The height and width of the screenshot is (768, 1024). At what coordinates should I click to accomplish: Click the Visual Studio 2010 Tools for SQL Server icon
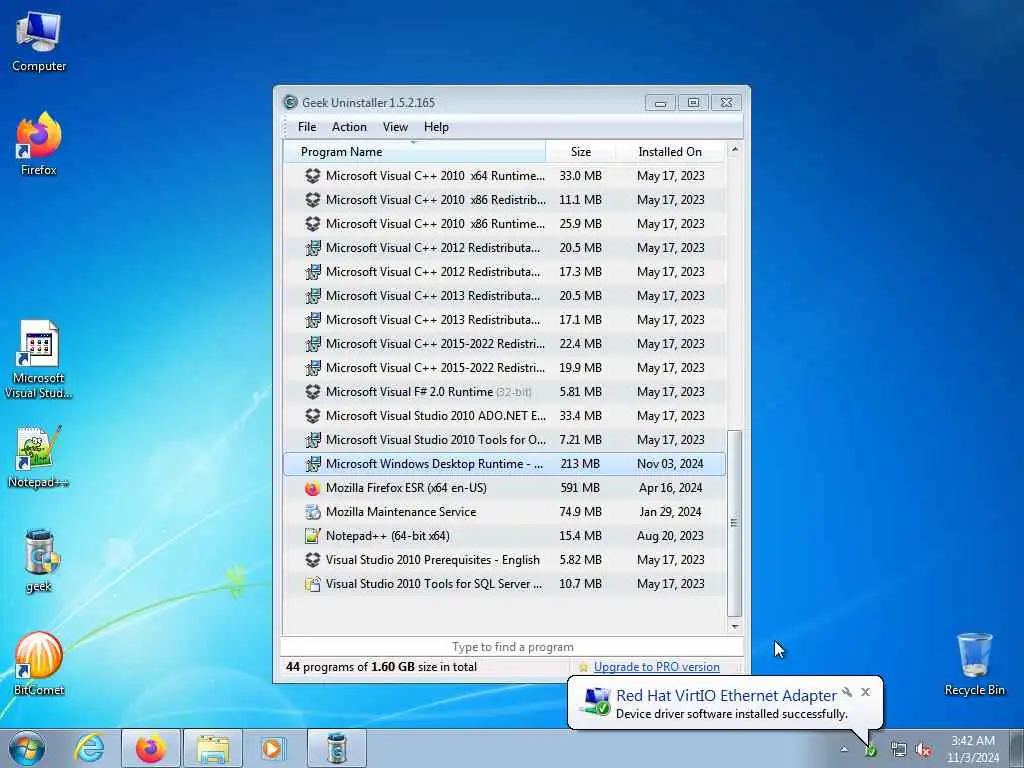tap(313, 584)
